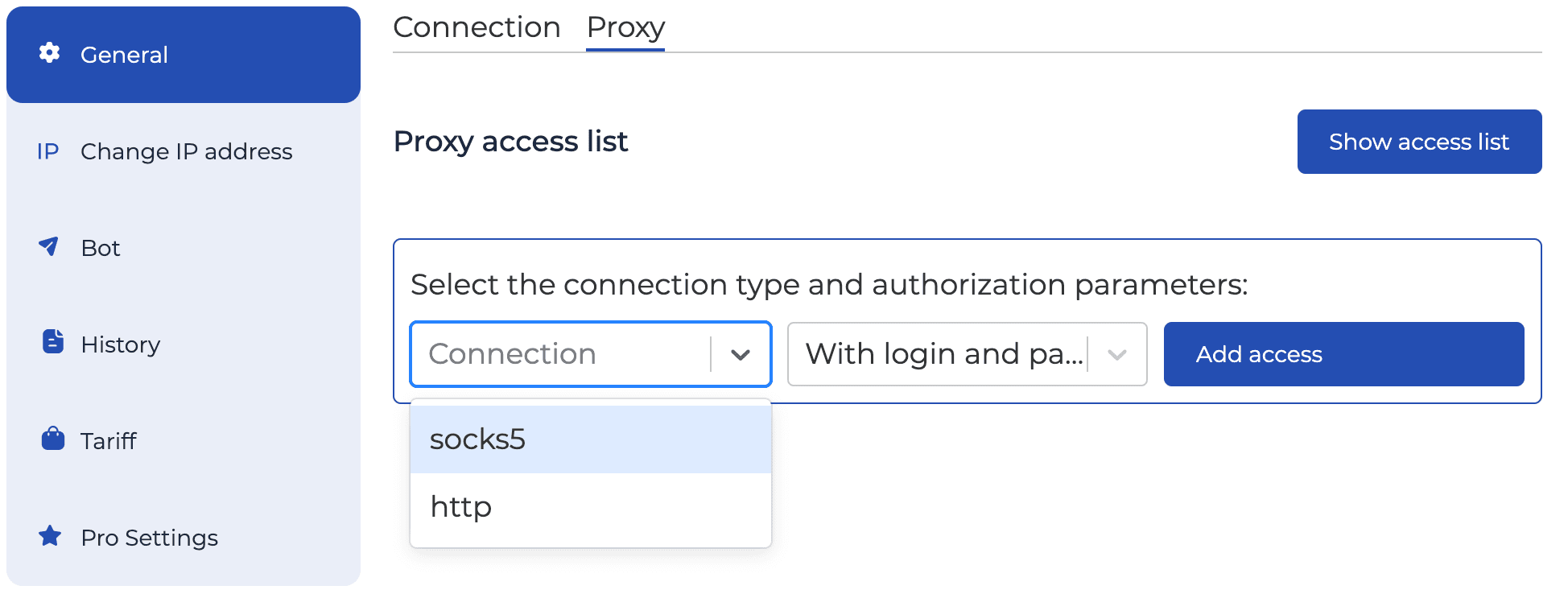Click the Add access button
The width and height of the screenshot is (1568, 594).
(1342, 354)
